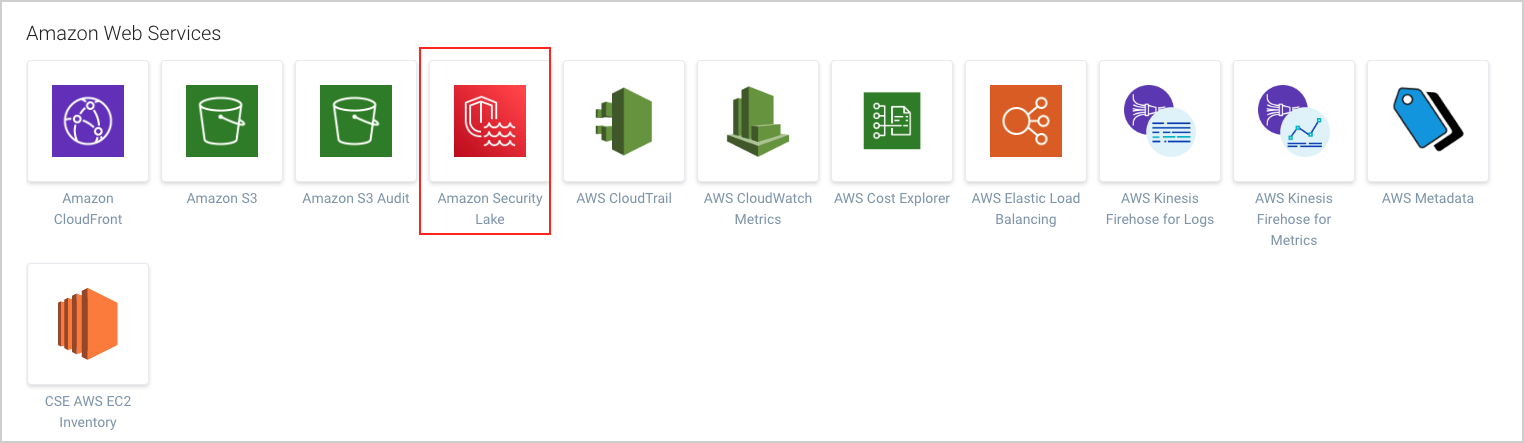This screenshot has height=443, width=1524.
Task: Select the AWS CloudTrail icon
Action: coord(624,121)
